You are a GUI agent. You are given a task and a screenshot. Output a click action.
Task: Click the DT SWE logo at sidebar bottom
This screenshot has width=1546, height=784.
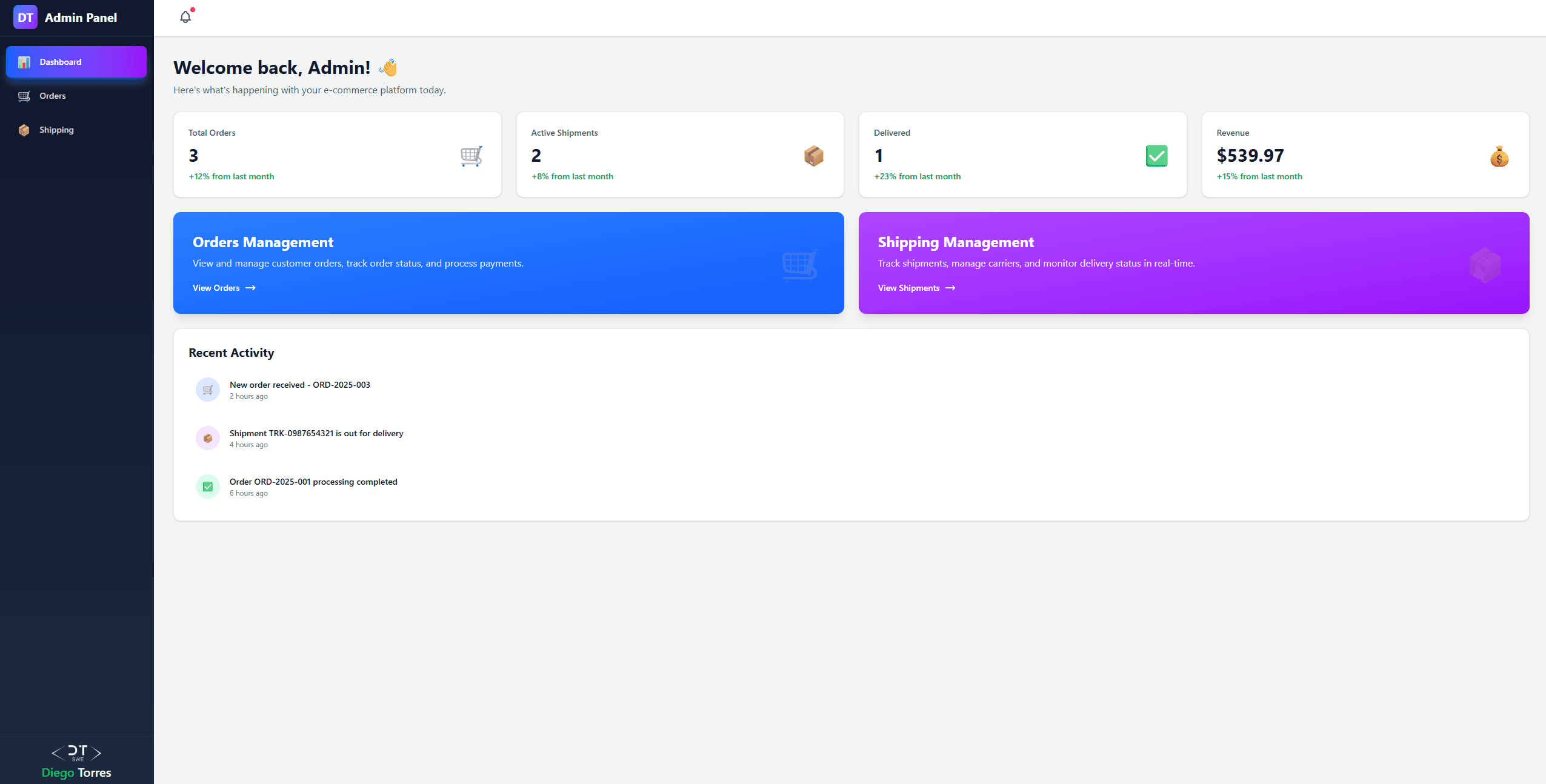(x=76, y=753)
